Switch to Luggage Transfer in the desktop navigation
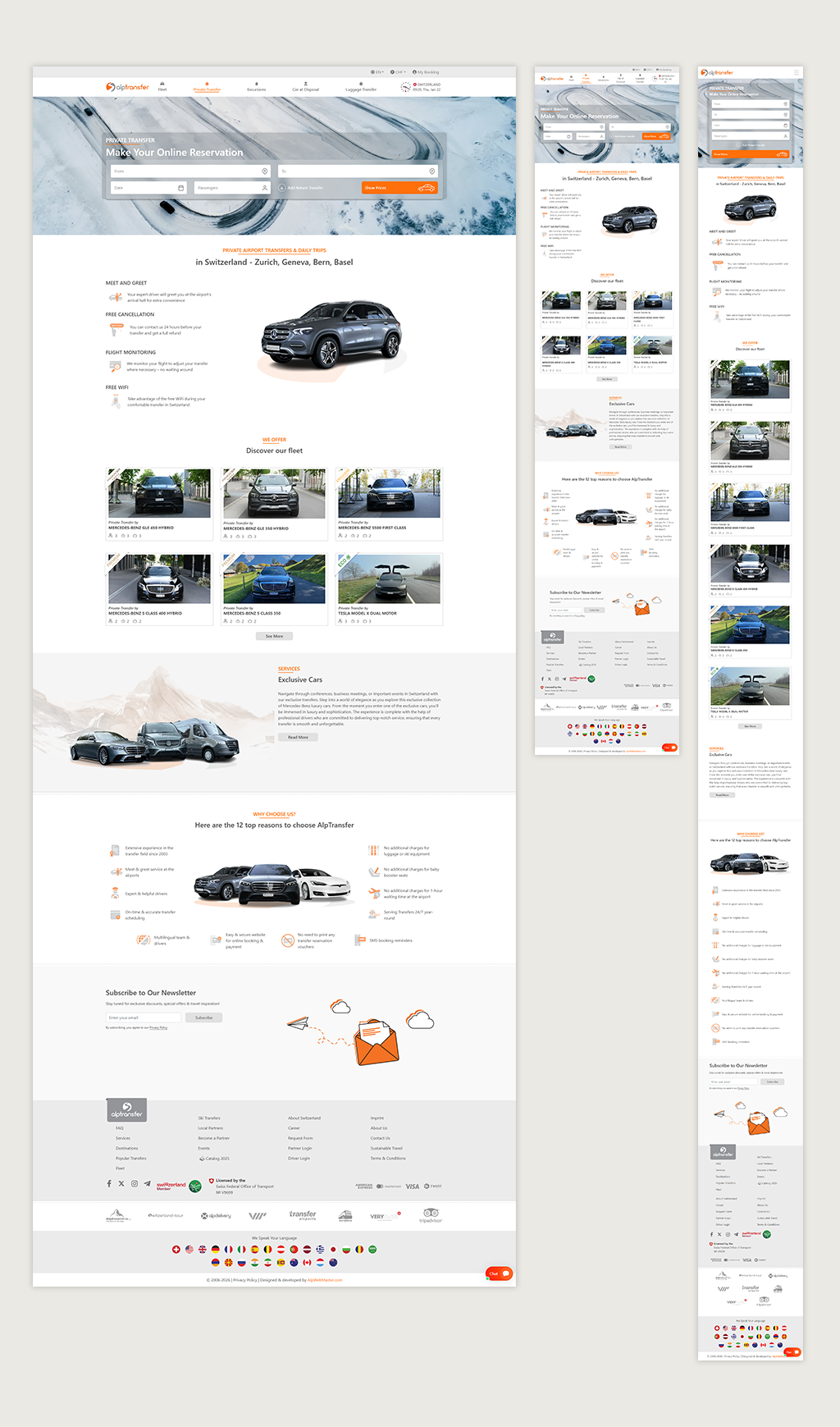Viewport: 840px width, 1427px height. tap(360, 87)
